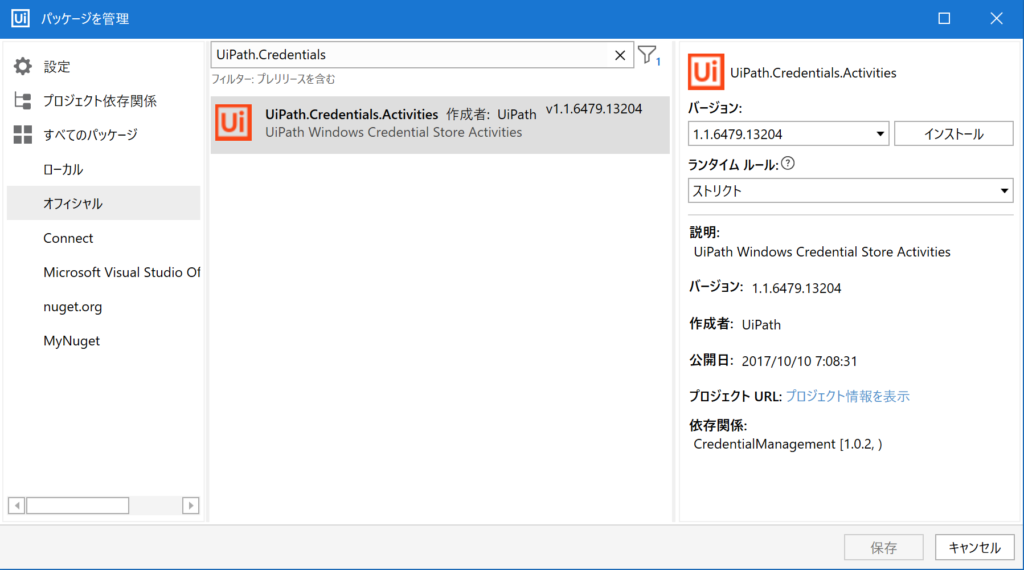
Task: Click the runtime rule help question icon
Action: pyautogui.click(x=788, y=163)
